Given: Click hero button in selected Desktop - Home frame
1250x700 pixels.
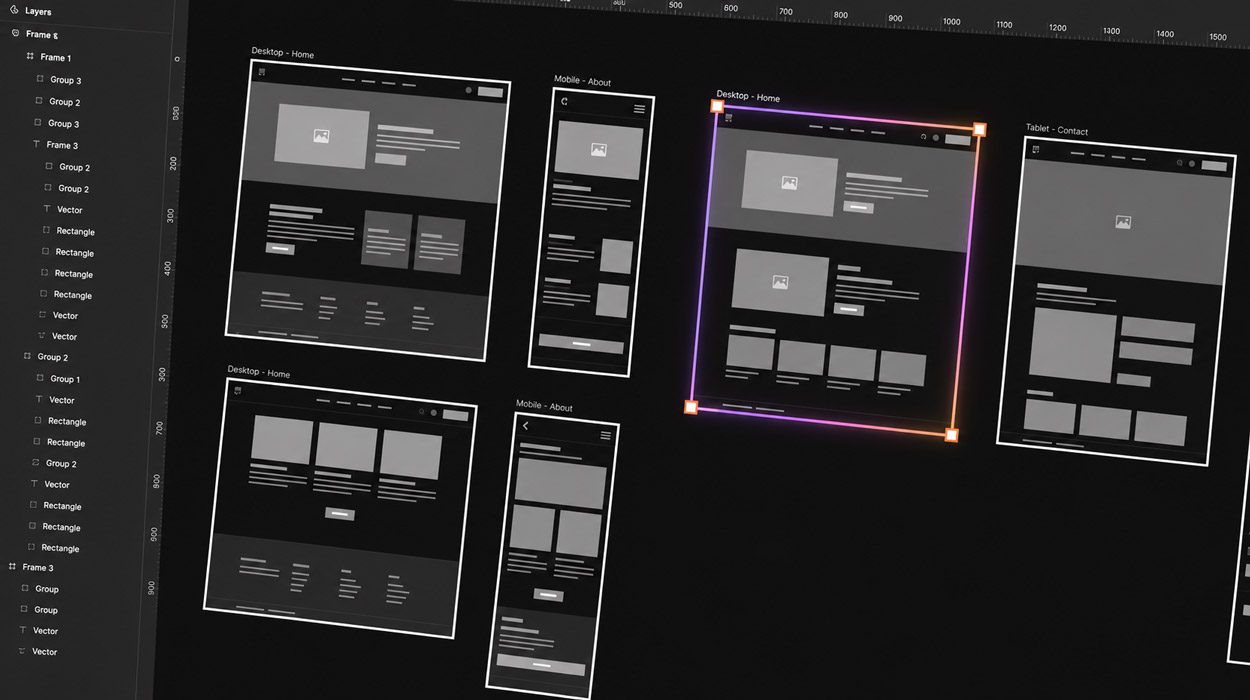Looking at the screenshot, I should 858,208.
